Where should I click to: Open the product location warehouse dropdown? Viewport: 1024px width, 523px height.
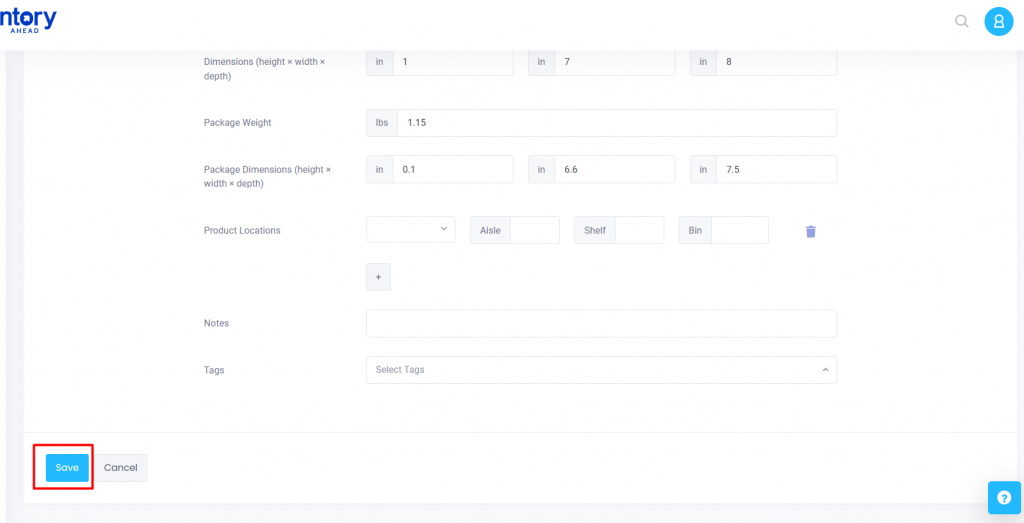[410, 230]
